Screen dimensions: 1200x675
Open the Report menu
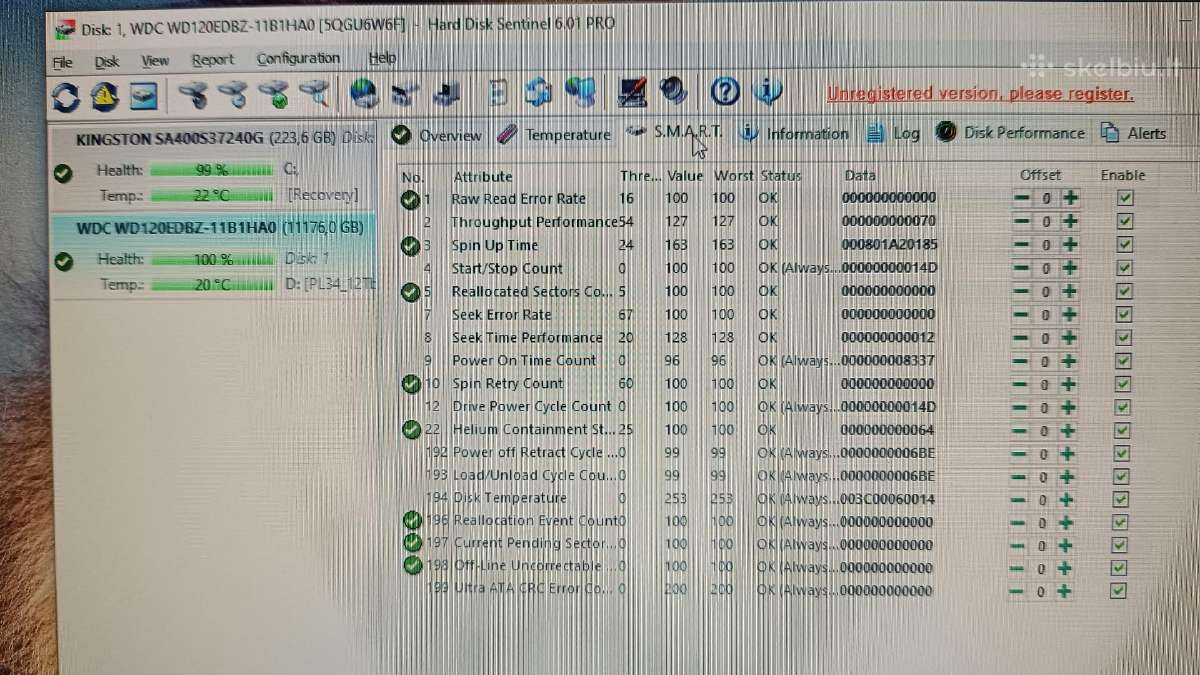(x=213, y=60)
